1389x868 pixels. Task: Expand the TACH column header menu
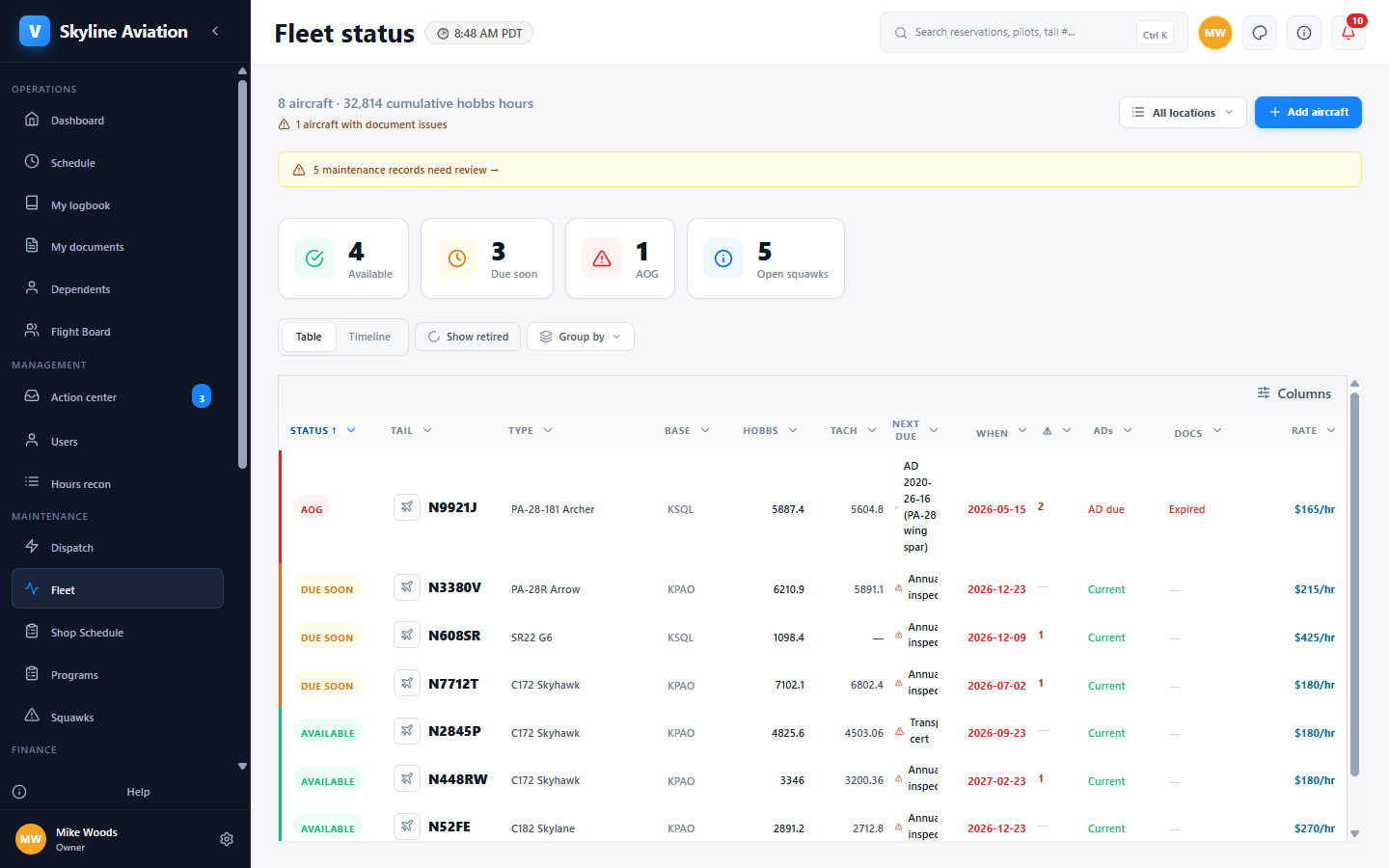(x=872, y=430)
